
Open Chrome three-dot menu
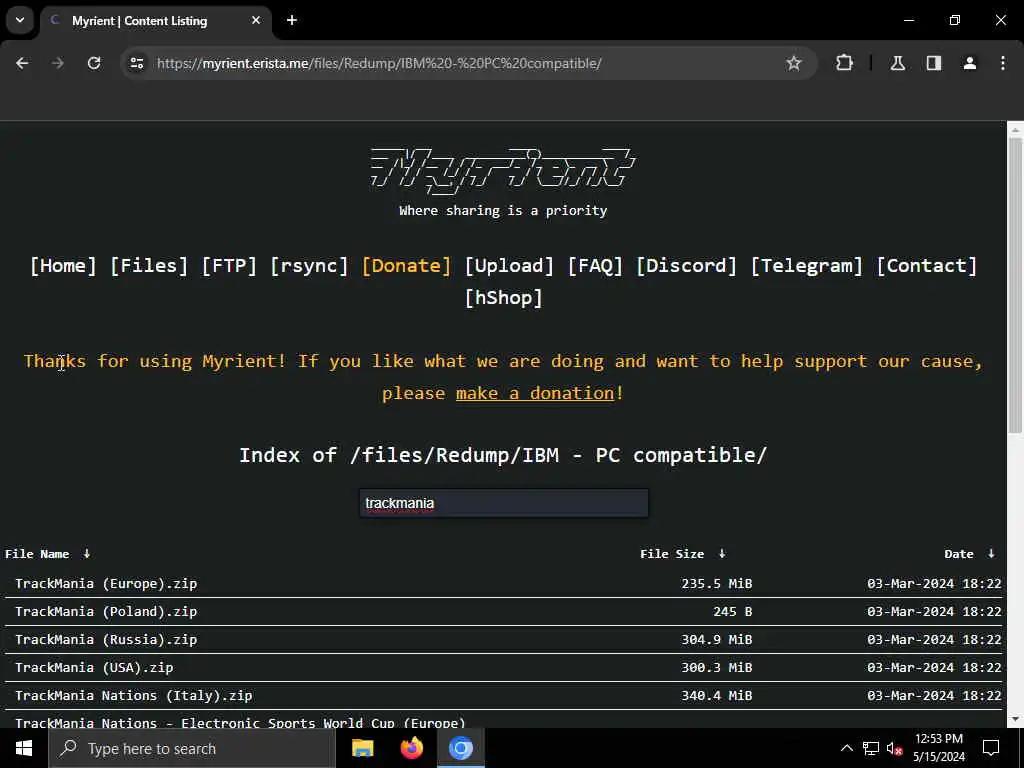(1003, 63)
